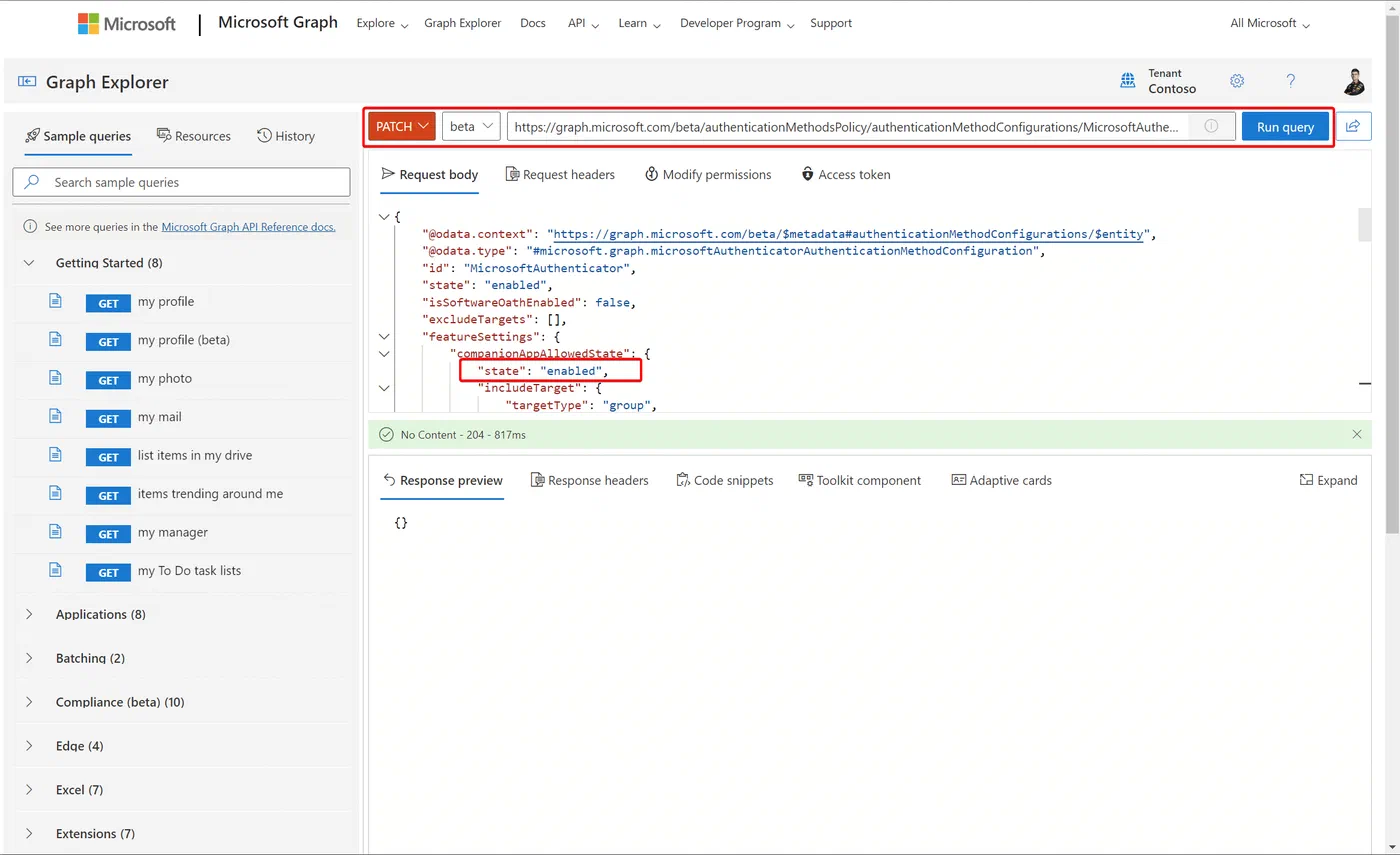Open API menu in top navigation
The width and height of the screenshot is (1400, 855).
pyautogui.click(x=583, y=23)
